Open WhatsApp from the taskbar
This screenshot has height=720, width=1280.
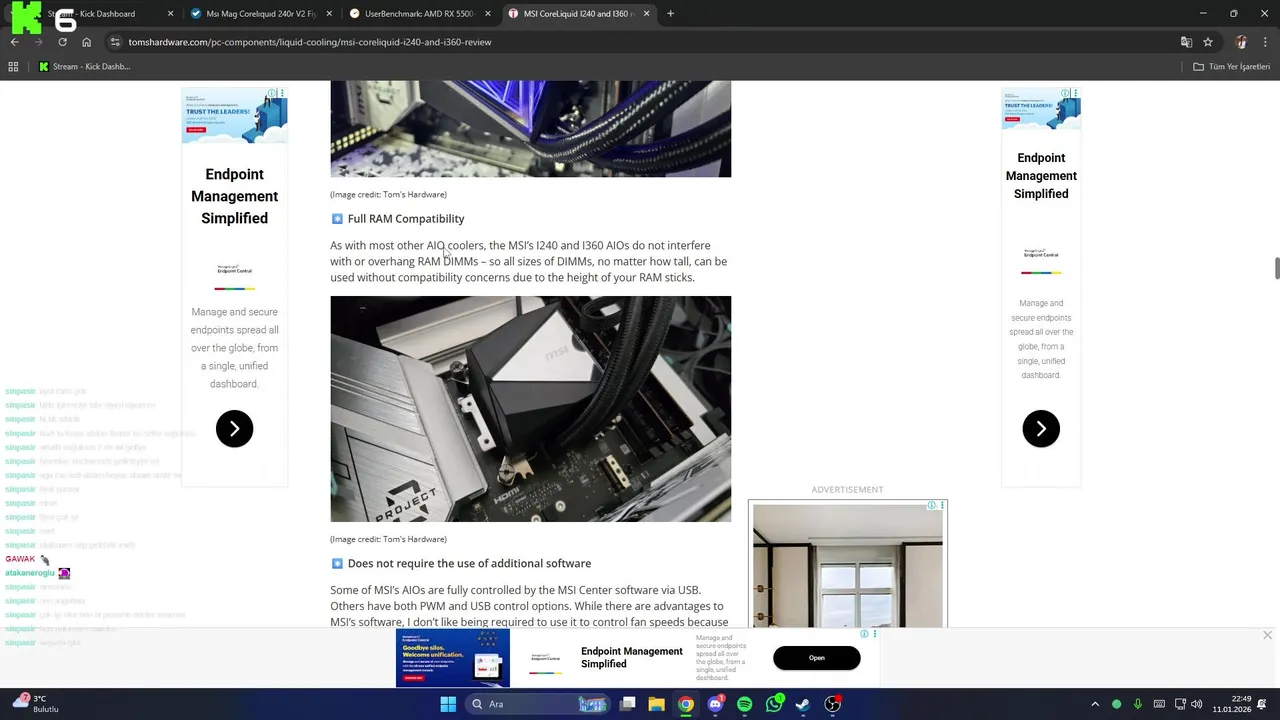pos(774,704)
